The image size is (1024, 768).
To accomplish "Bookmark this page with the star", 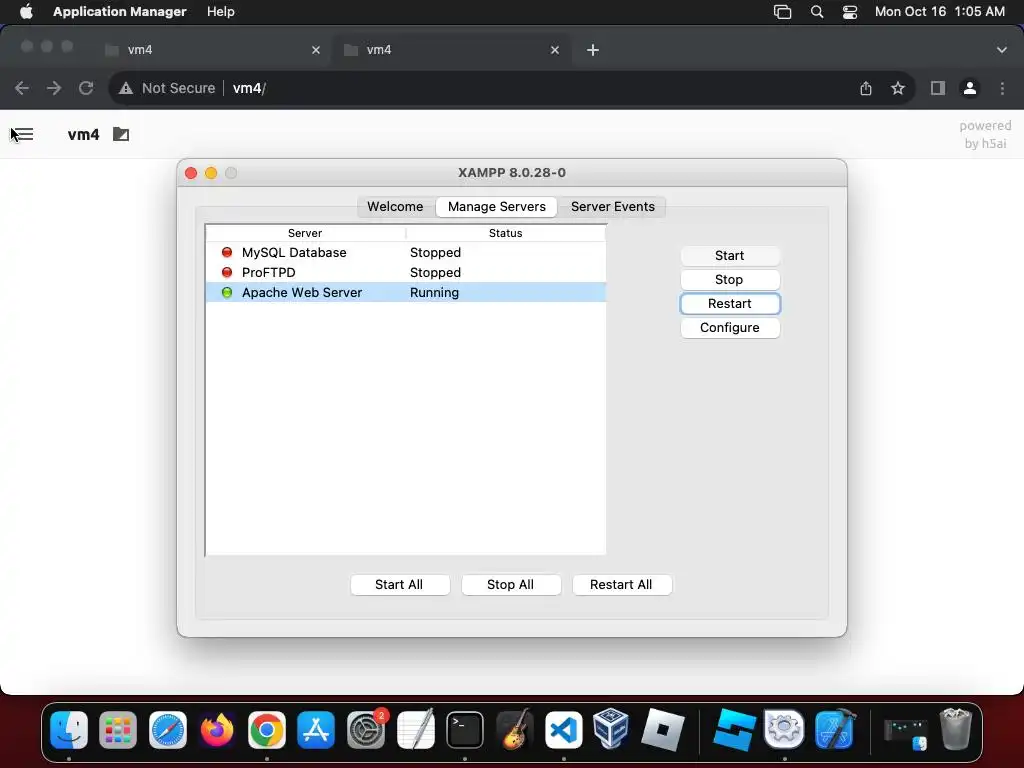I will click(898, 88).
